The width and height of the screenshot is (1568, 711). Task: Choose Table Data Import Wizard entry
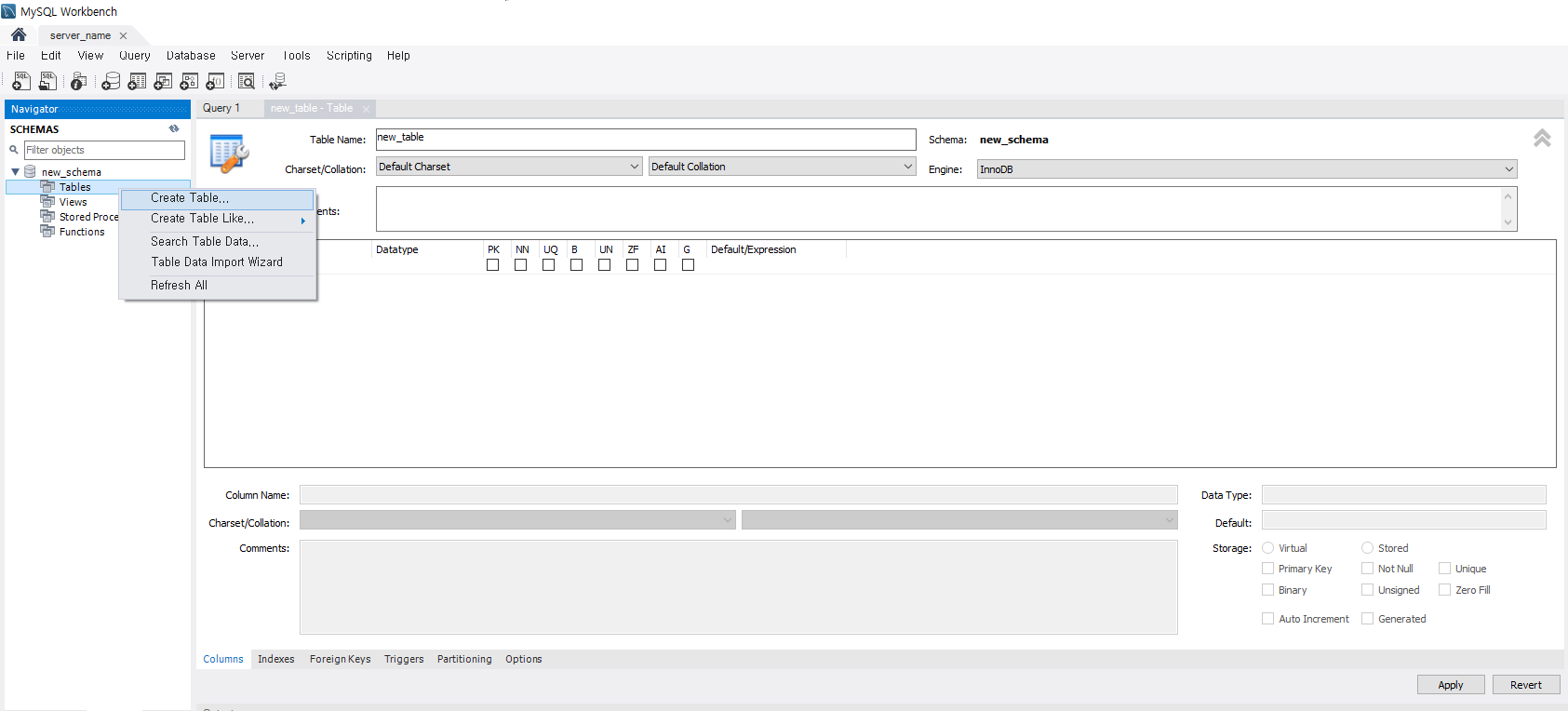pyautogui.click(x=217, y=262)
